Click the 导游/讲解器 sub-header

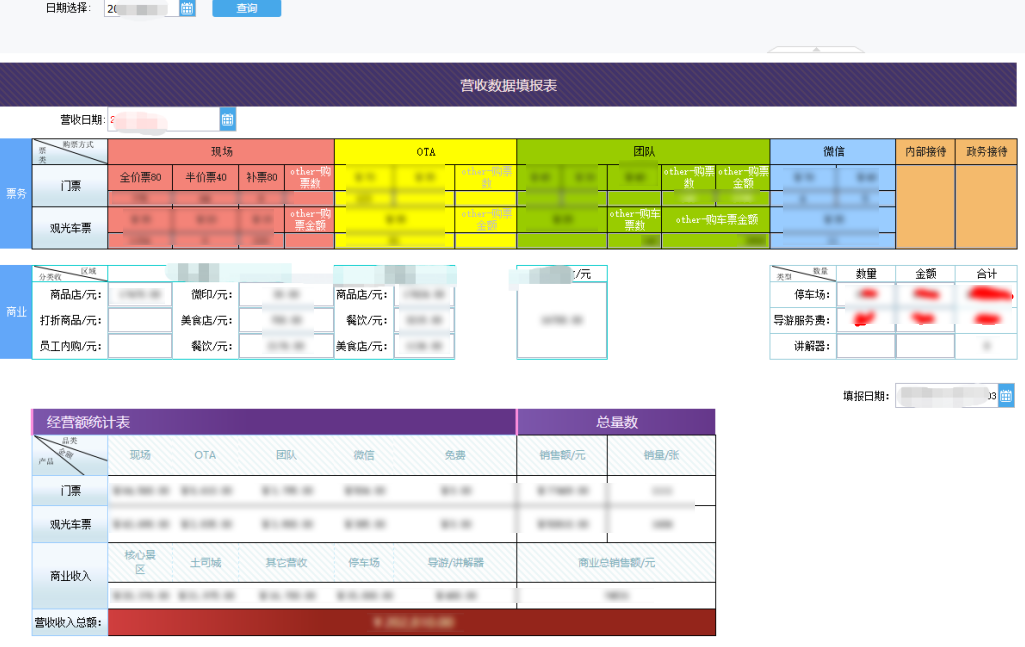455,562
